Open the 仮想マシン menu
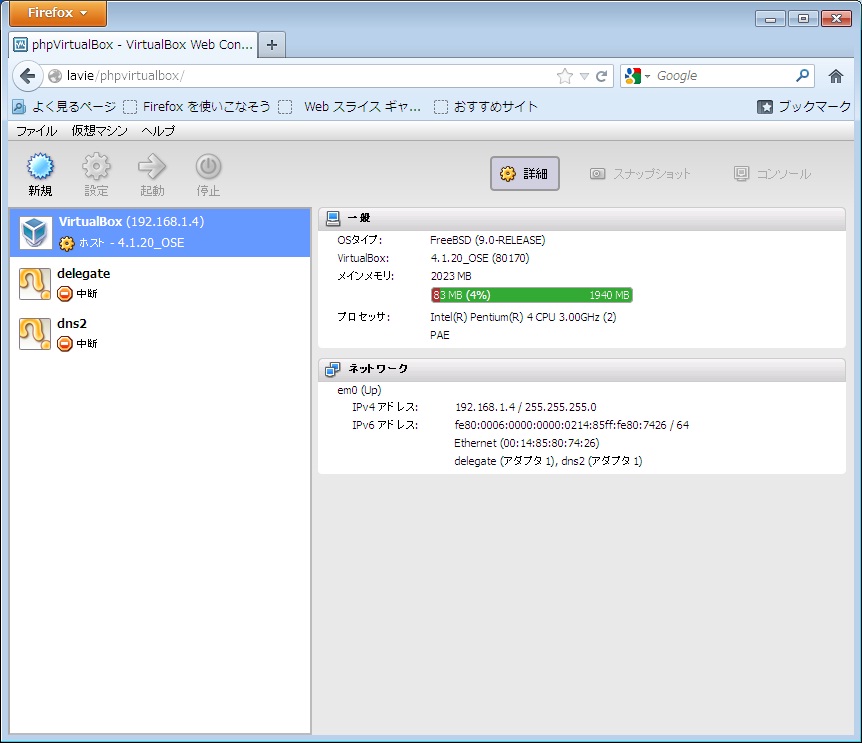The width and height of the screenshot is (862, 743). 100,131
